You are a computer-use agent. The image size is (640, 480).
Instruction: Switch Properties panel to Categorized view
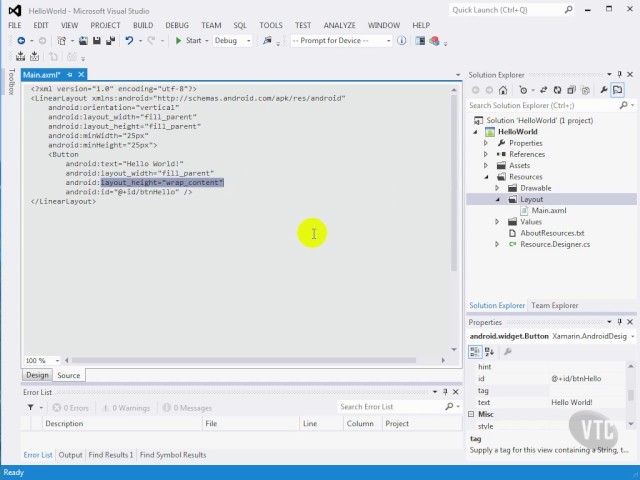tap(475, 351)
